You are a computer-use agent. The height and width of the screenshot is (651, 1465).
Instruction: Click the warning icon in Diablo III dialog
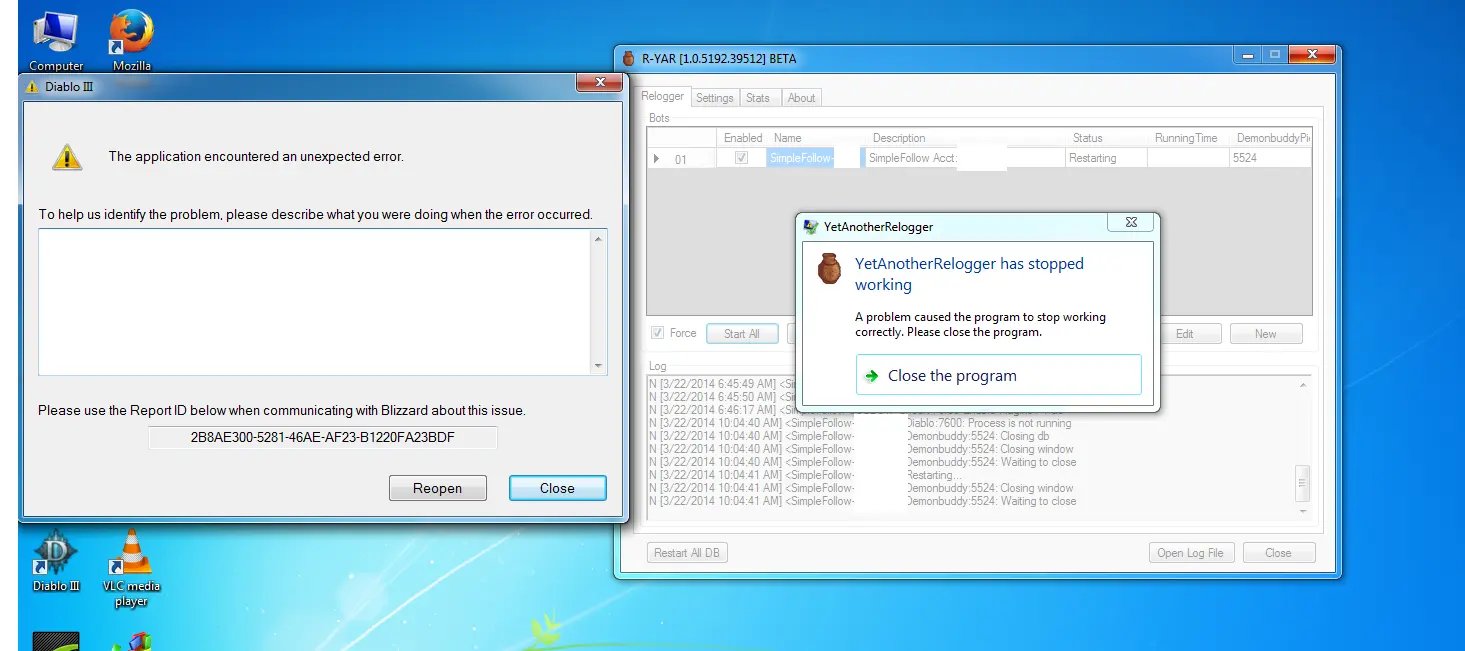pos(67,156)
